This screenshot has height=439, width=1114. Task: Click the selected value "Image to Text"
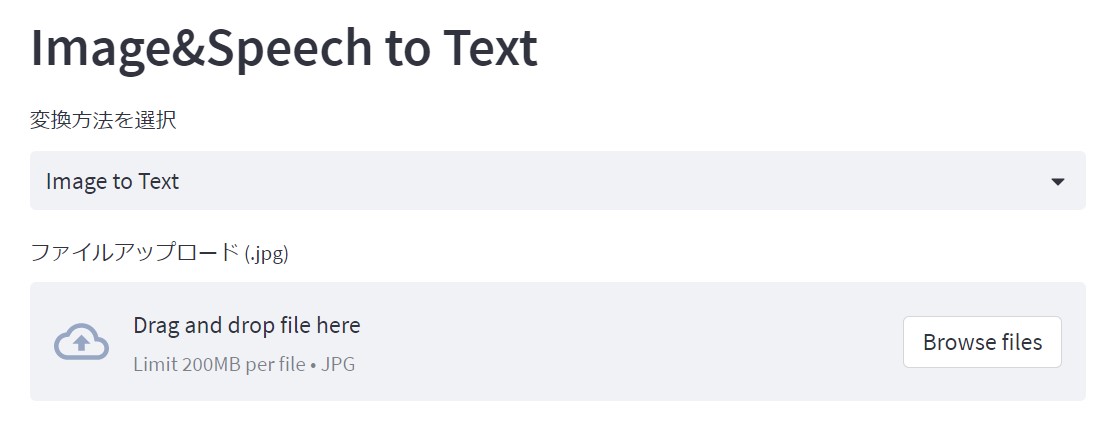tap(112, 181)
